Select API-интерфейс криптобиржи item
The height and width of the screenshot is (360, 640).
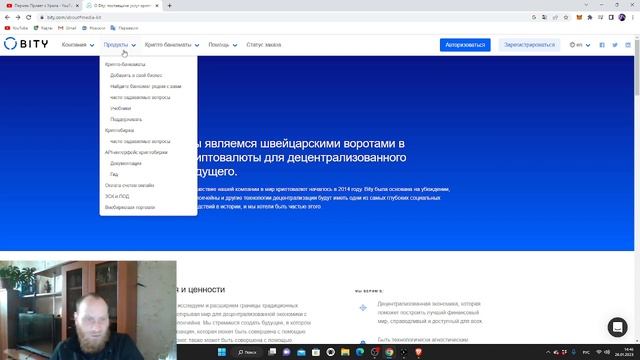point(136,153)
